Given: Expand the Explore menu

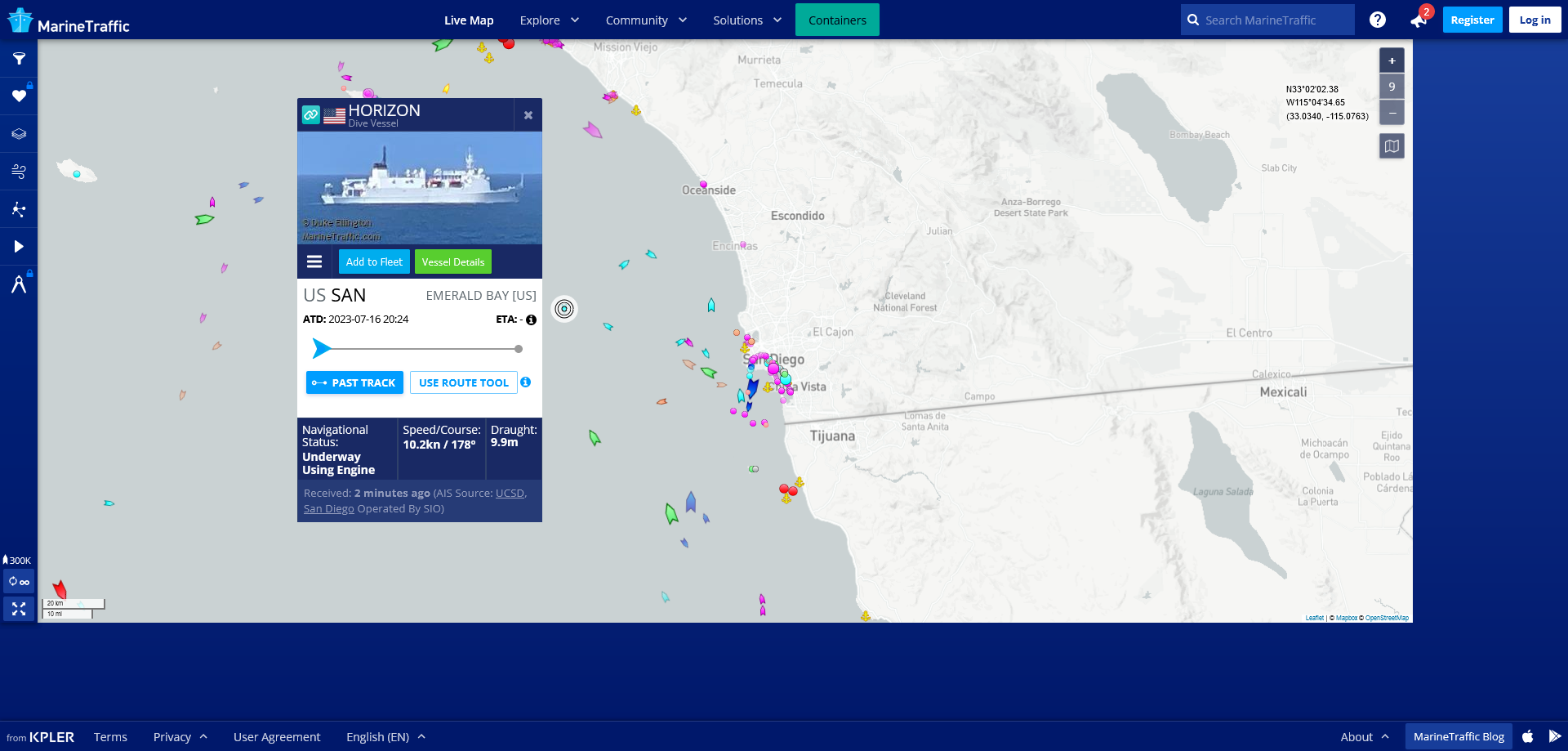Looking at the screenshot, I should pos(550,20).
